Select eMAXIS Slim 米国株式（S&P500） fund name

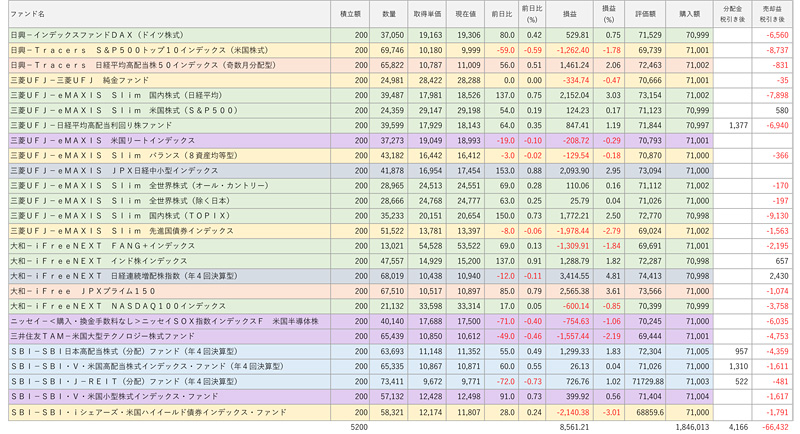click(124, 110)
